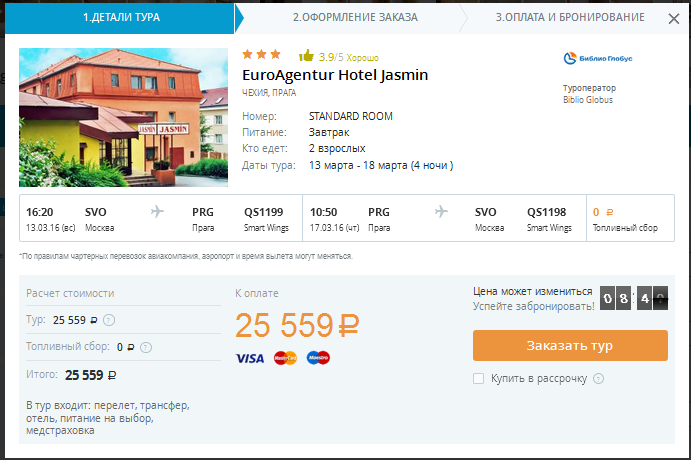Click the thumbs-up rating icon

click(306, 56)
